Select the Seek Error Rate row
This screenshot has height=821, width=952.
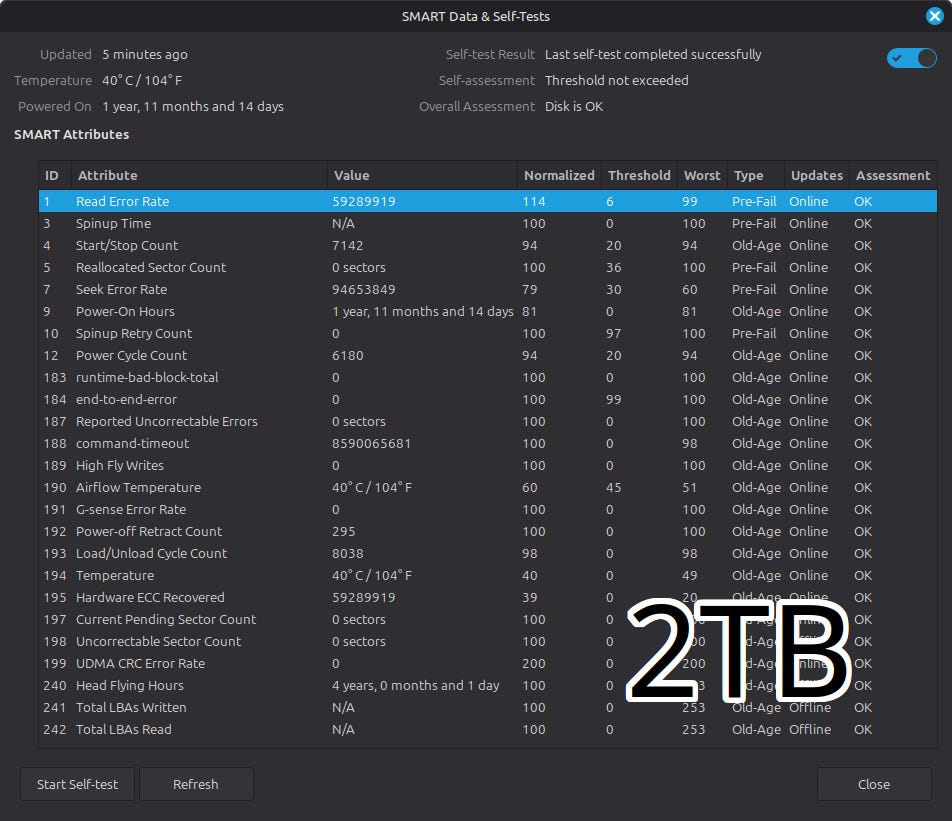(488, 289)
